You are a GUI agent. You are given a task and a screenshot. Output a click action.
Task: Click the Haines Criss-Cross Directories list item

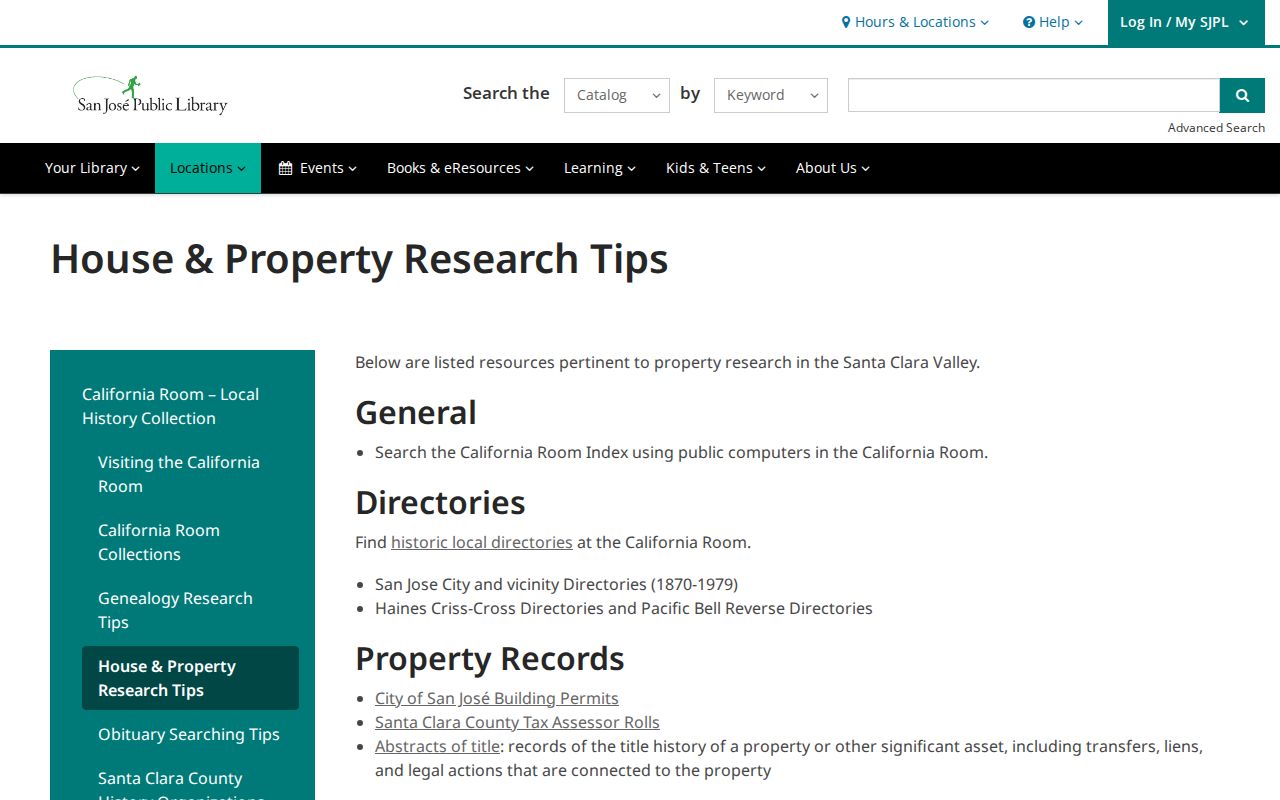click(x=624, y=608)
